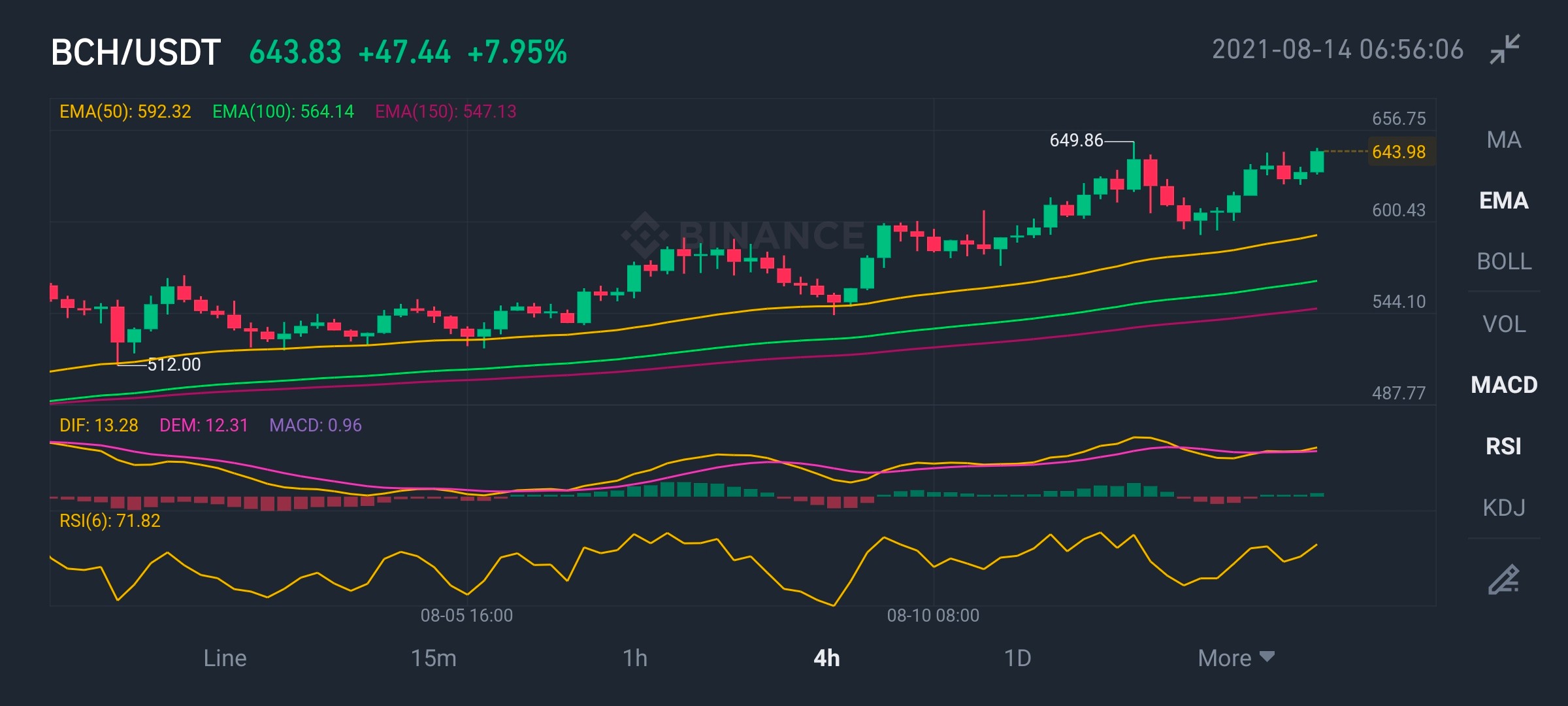
Task: Toggle the MACD sub-indicator
Action: tap(1504, 385)
